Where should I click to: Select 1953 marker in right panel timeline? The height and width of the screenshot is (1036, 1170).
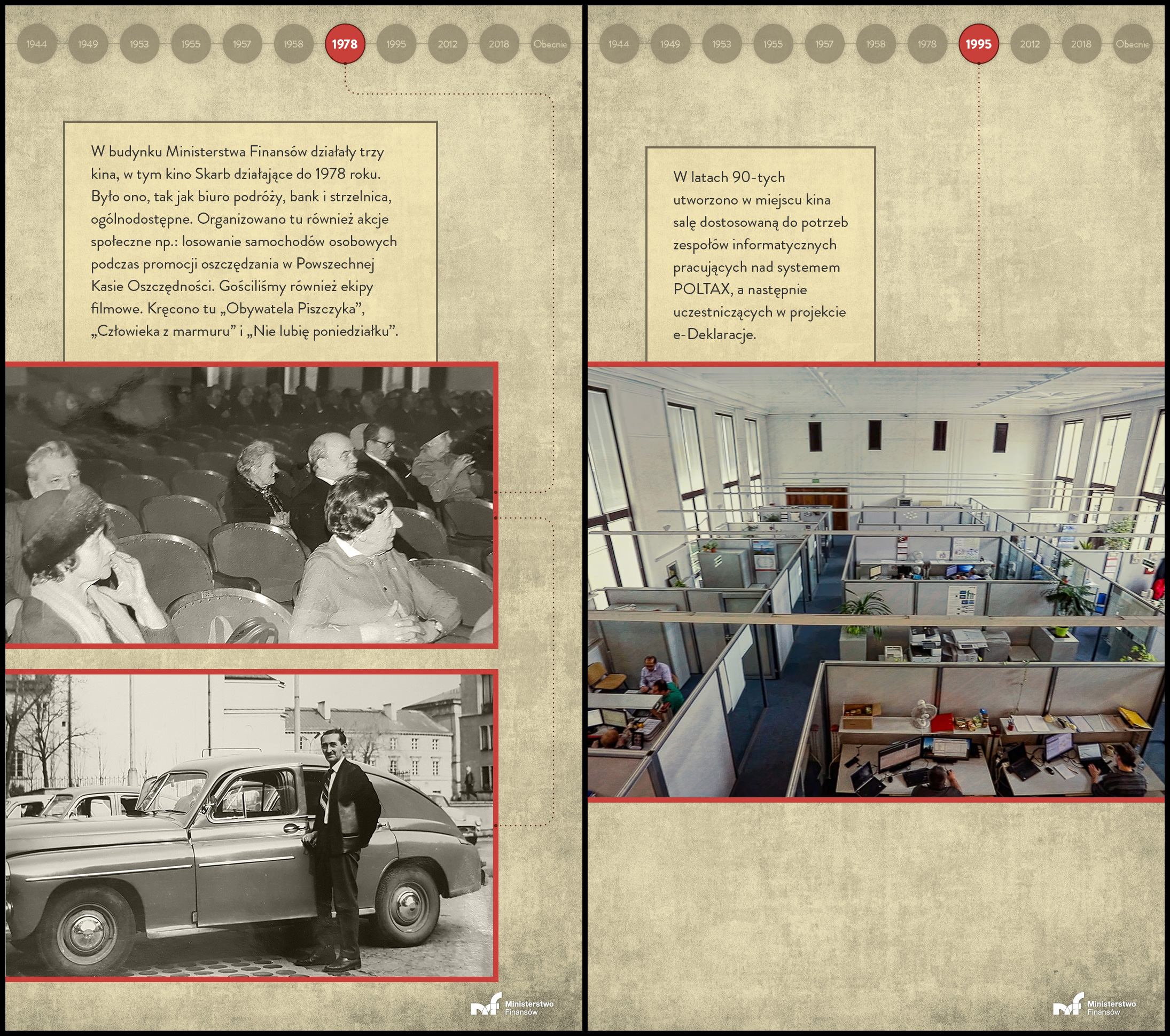tap(721, 44)
